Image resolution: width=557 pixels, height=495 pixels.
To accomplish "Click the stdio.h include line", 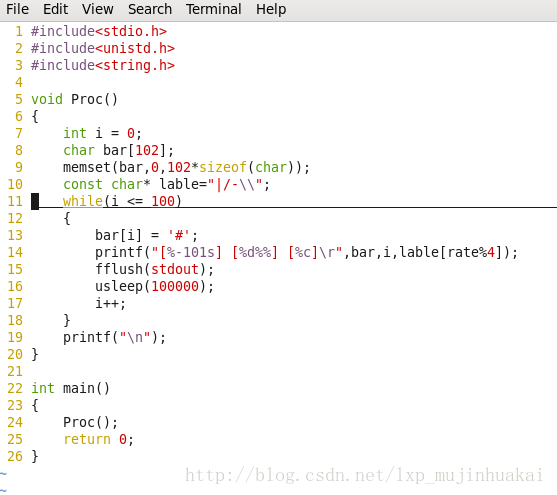I will pos(99,31).
